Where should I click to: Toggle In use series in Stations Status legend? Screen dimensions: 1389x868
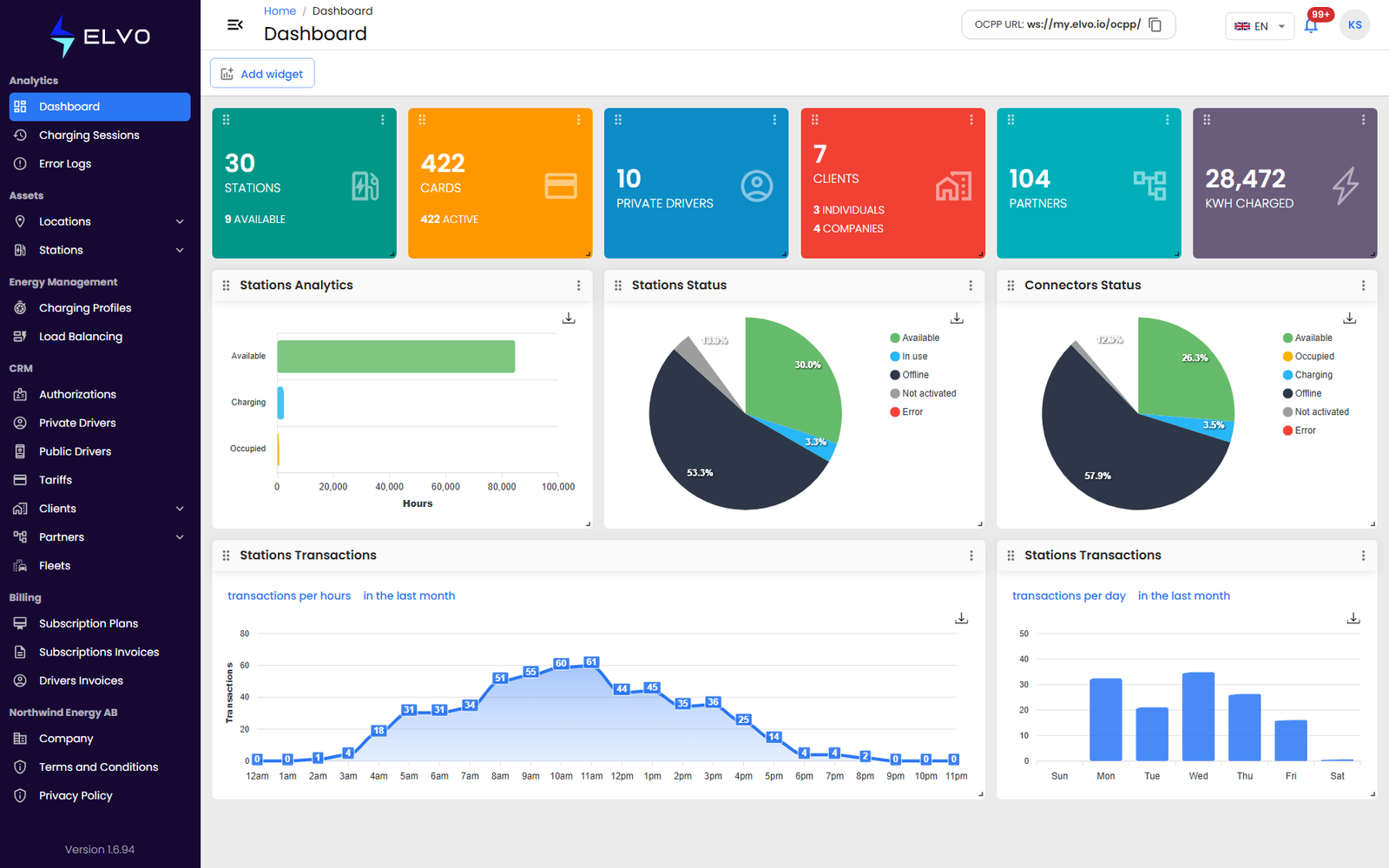click(909, 357)
